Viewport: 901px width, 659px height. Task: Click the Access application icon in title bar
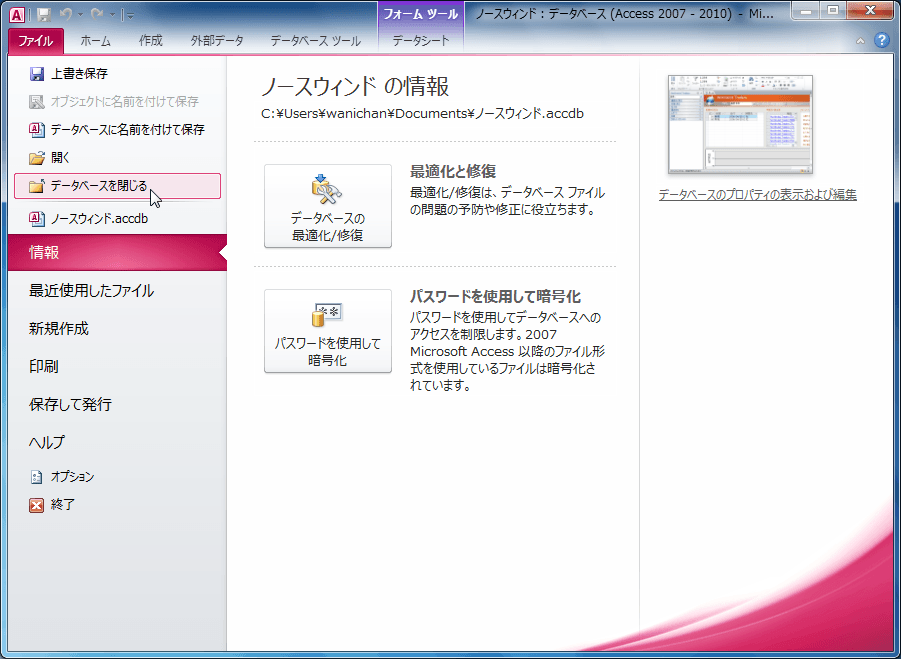point(17,14)
